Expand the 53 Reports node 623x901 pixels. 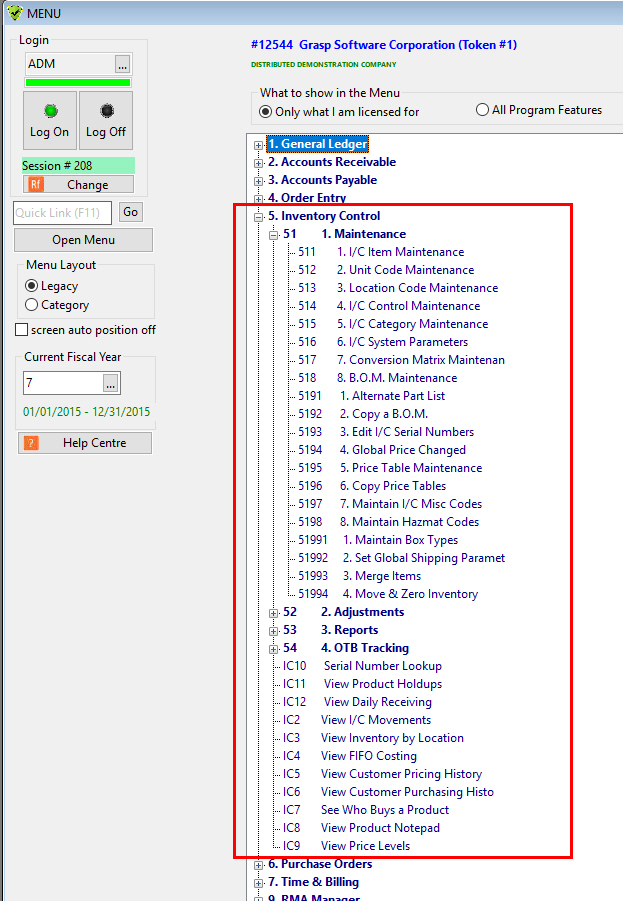[274, 631]
